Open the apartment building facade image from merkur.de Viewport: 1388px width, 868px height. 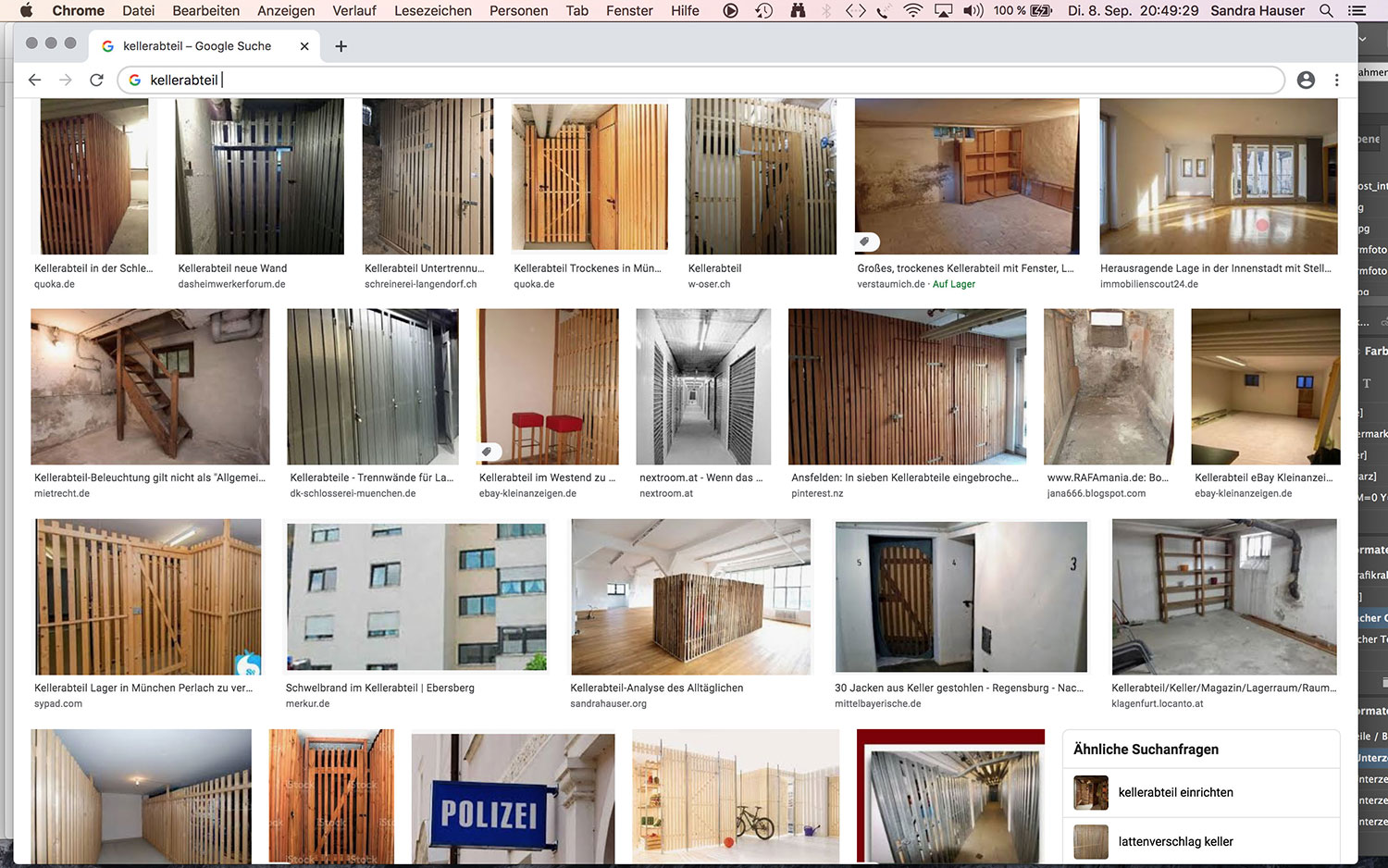[416, 597]
